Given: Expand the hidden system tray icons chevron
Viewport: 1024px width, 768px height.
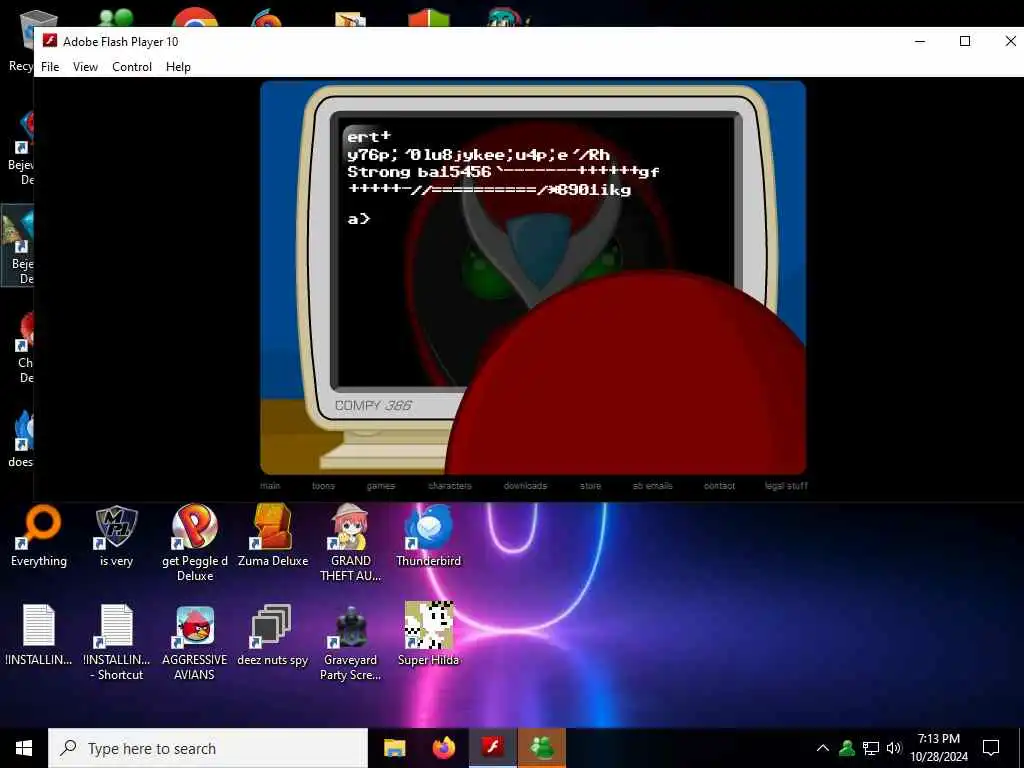Looking at the screenshot, I should [823, 748].
